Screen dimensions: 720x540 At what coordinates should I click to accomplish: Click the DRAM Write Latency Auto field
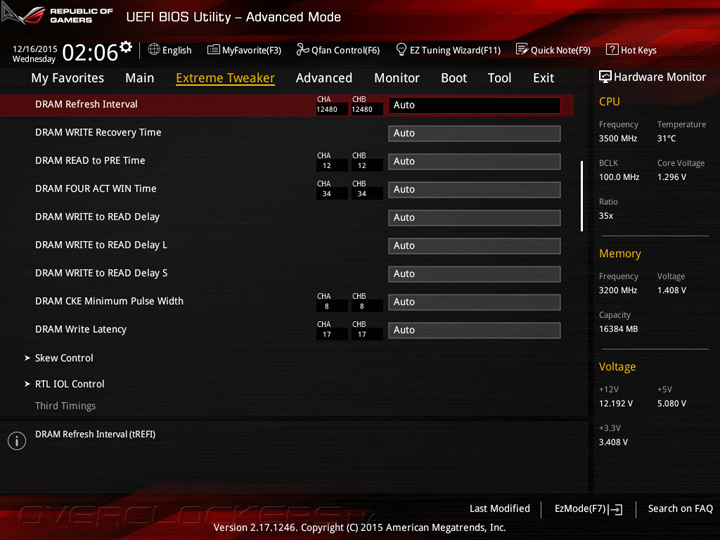pos(474,330)
